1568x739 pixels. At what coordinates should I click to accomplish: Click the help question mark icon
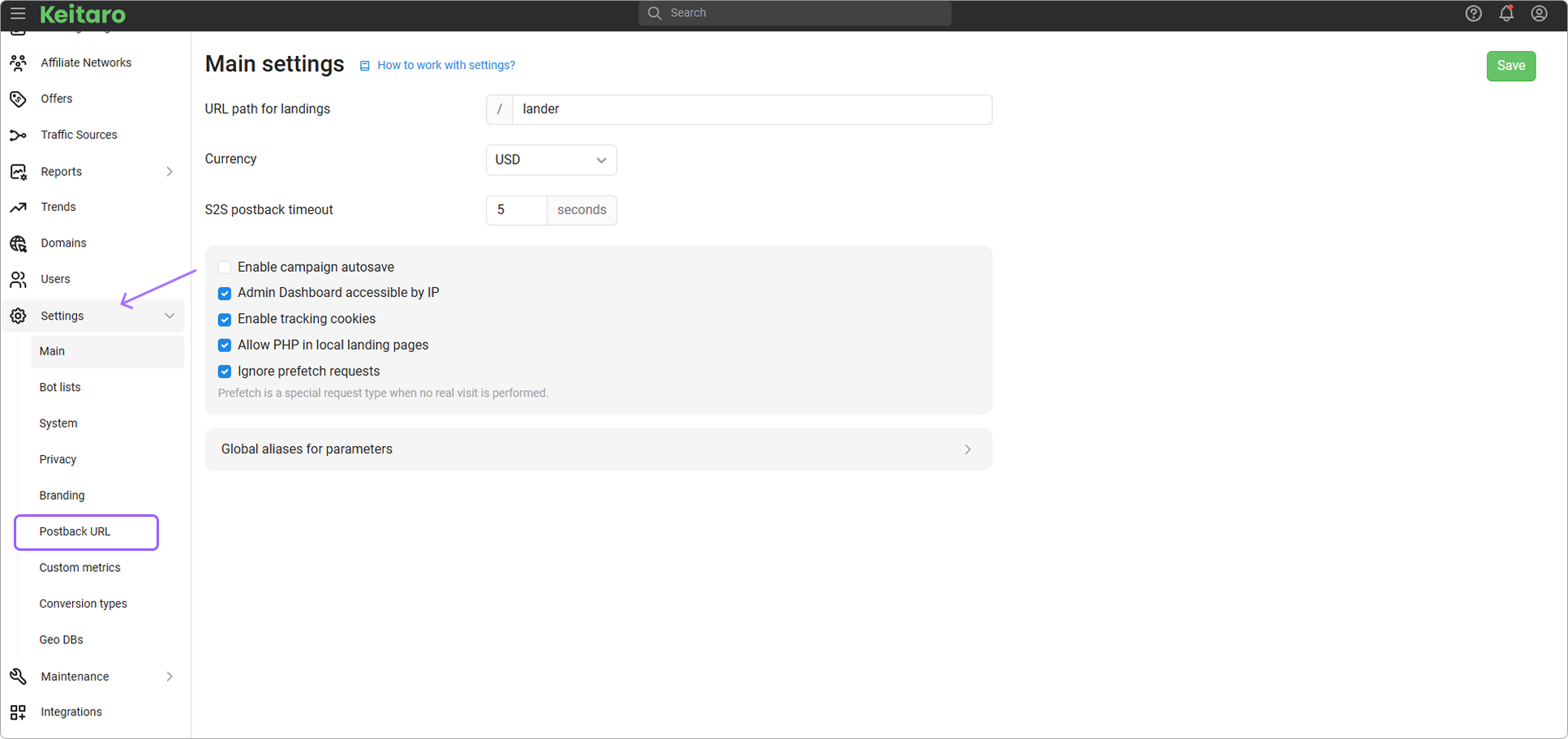[x=1473, y=14]
